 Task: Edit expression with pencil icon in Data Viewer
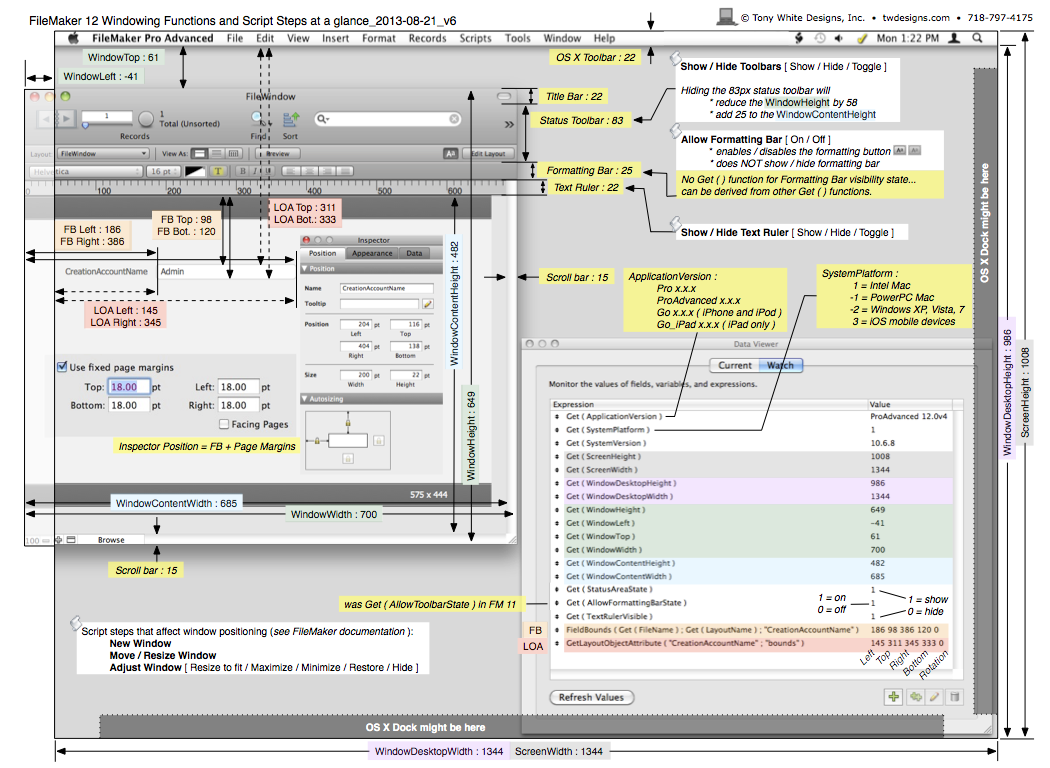[x=934, y=697]
